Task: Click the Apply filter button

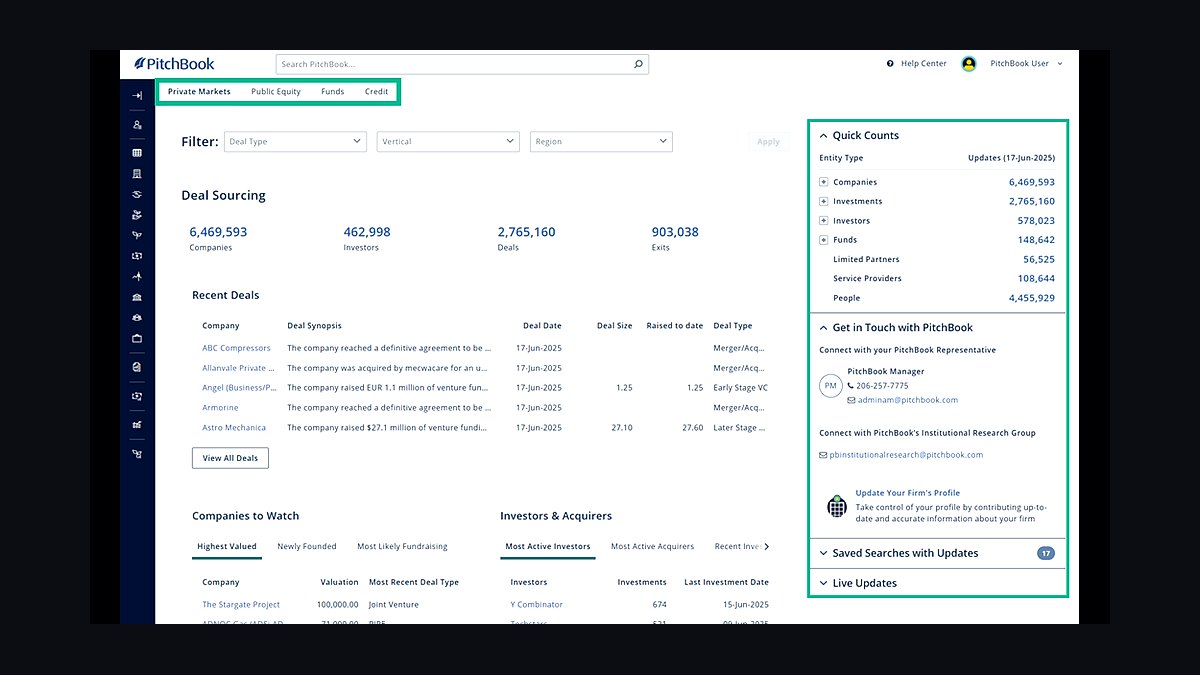Action: tap(768, 142)
